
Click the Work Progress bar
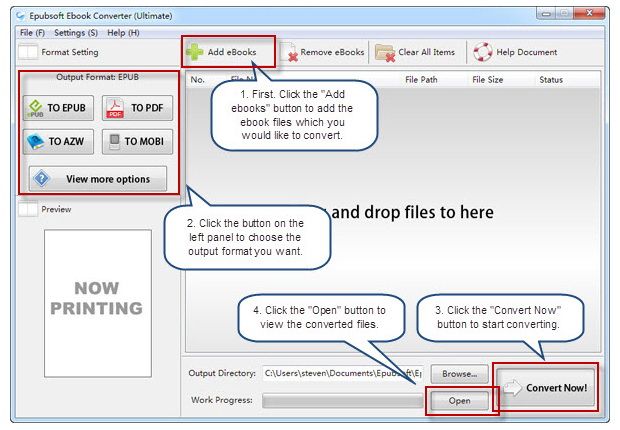point(342,400)
